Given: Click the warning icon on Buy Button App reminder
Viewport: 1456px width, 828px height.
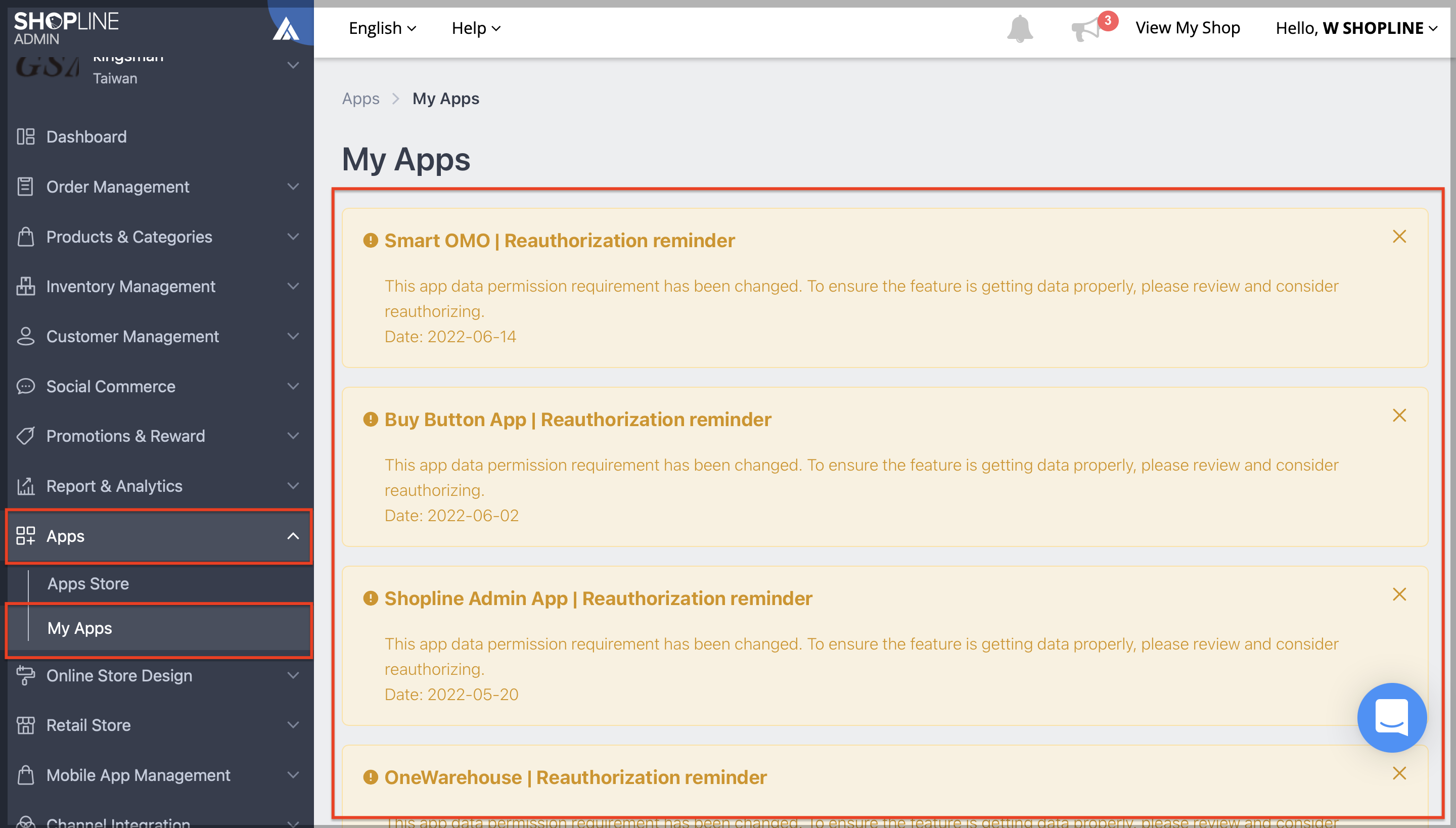Looking at the screenshot, I should [370, 419].
